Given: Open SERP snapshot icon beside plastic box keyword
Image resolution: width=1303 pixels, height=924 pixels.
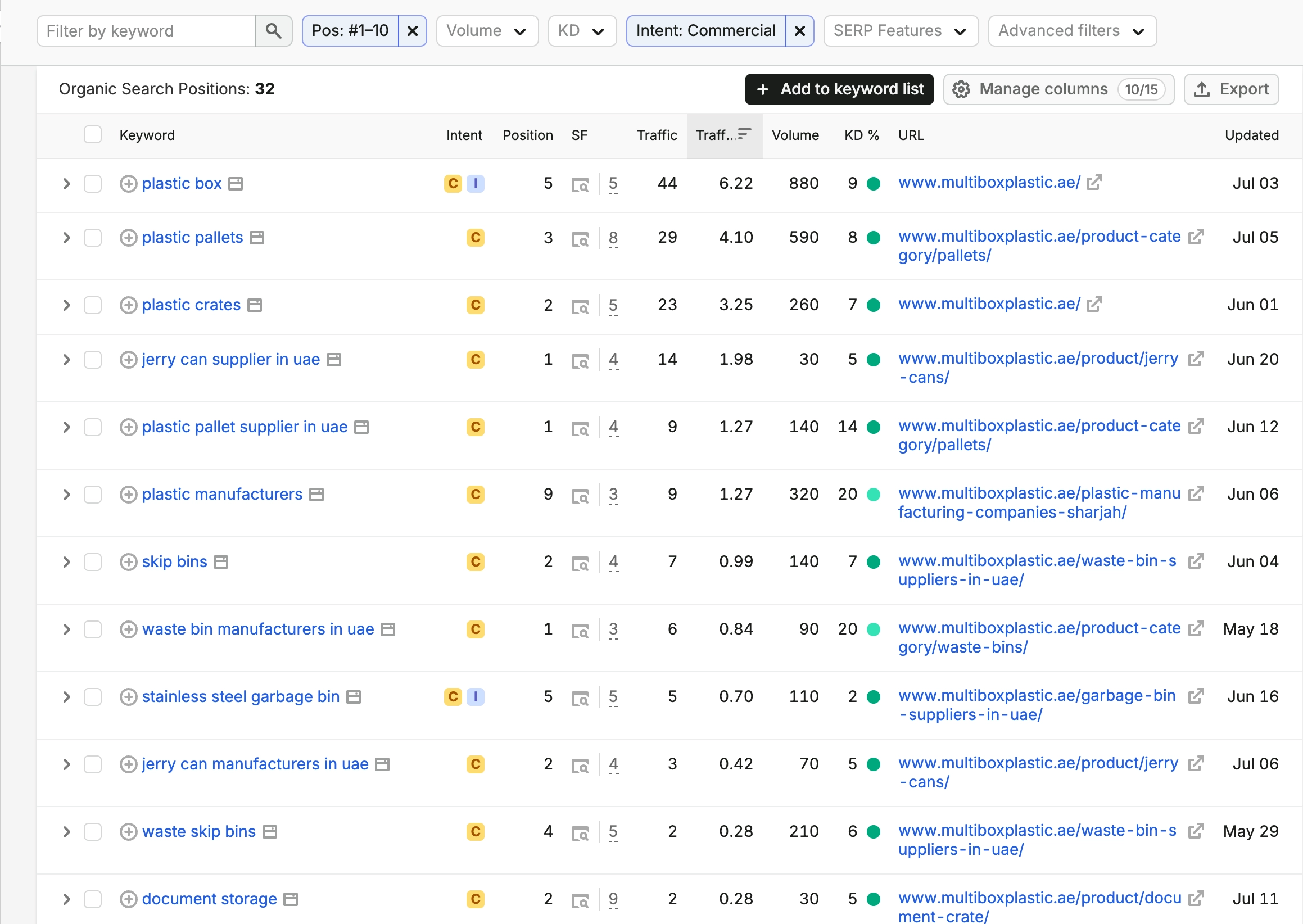Looking at the screenshot, I should pyautogui.click(x=236, y=184).
